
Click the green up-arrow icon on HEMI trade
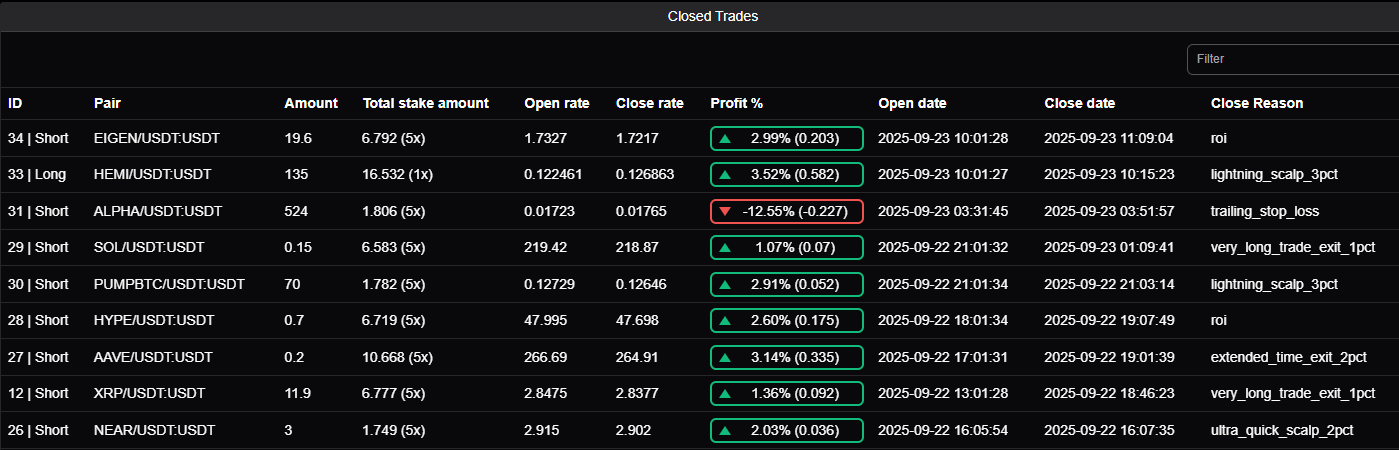pos(725,175)
